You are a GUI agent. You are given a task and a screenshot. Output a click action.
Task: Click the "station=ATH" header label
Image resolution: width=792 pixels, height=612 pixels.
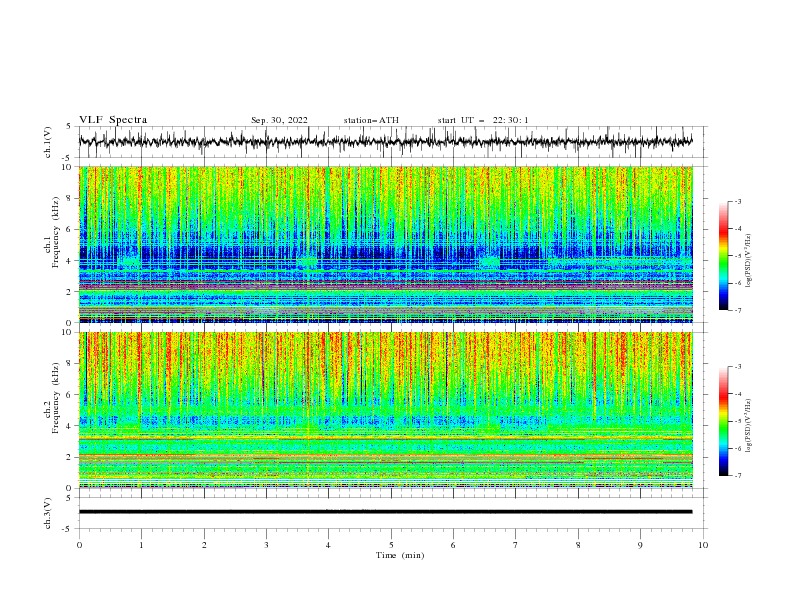pyautogui.click(x=371, y=120)
